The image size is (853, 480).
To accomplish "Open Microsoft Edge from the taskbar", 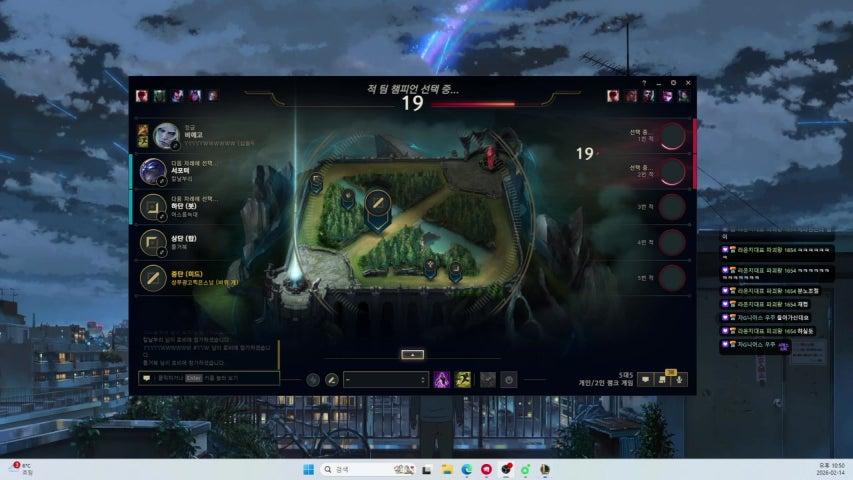I will (467, 469).
